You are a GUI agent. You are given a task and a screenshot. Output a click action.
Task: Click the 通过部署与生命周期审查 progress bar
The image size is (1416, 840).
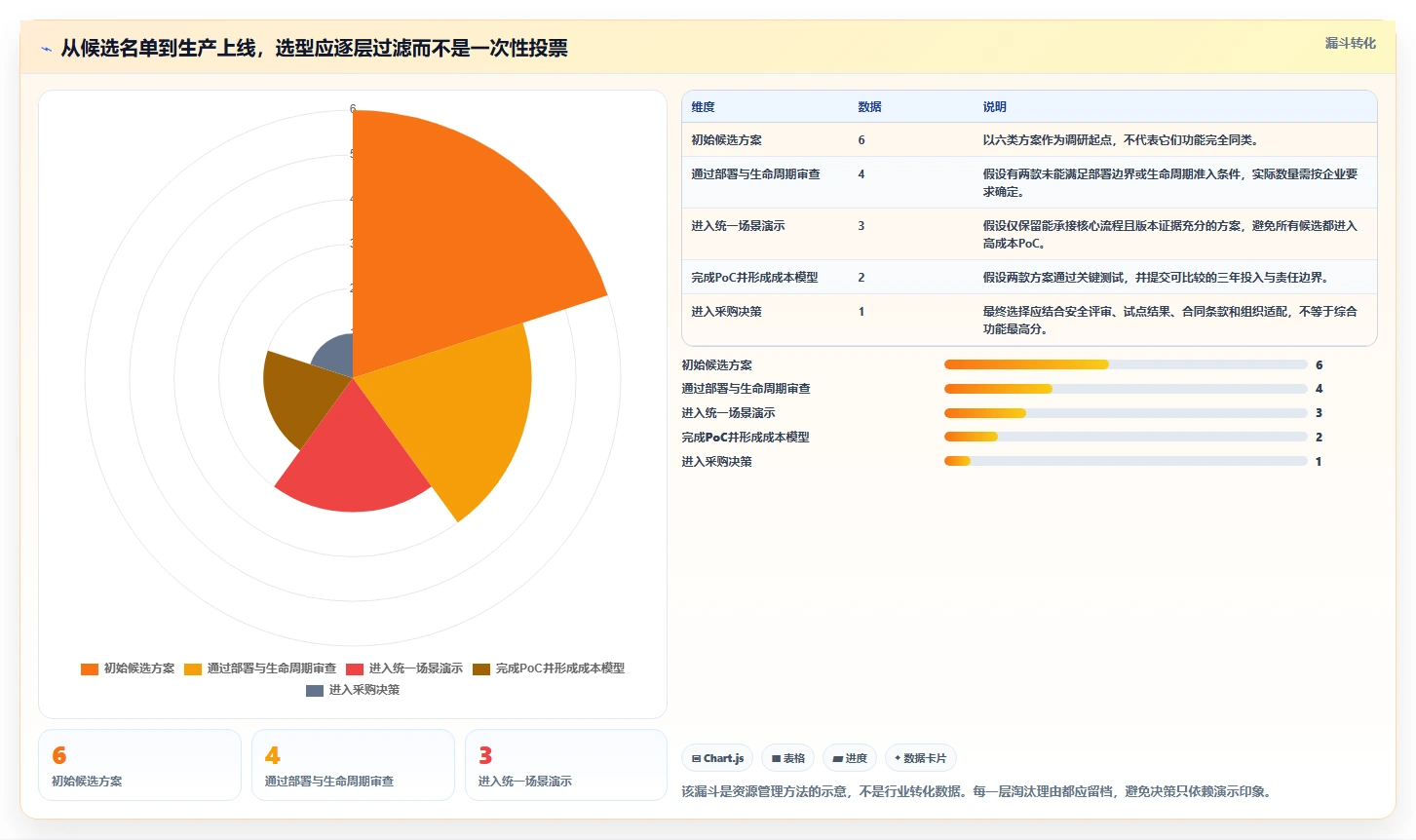(1126, 389)
